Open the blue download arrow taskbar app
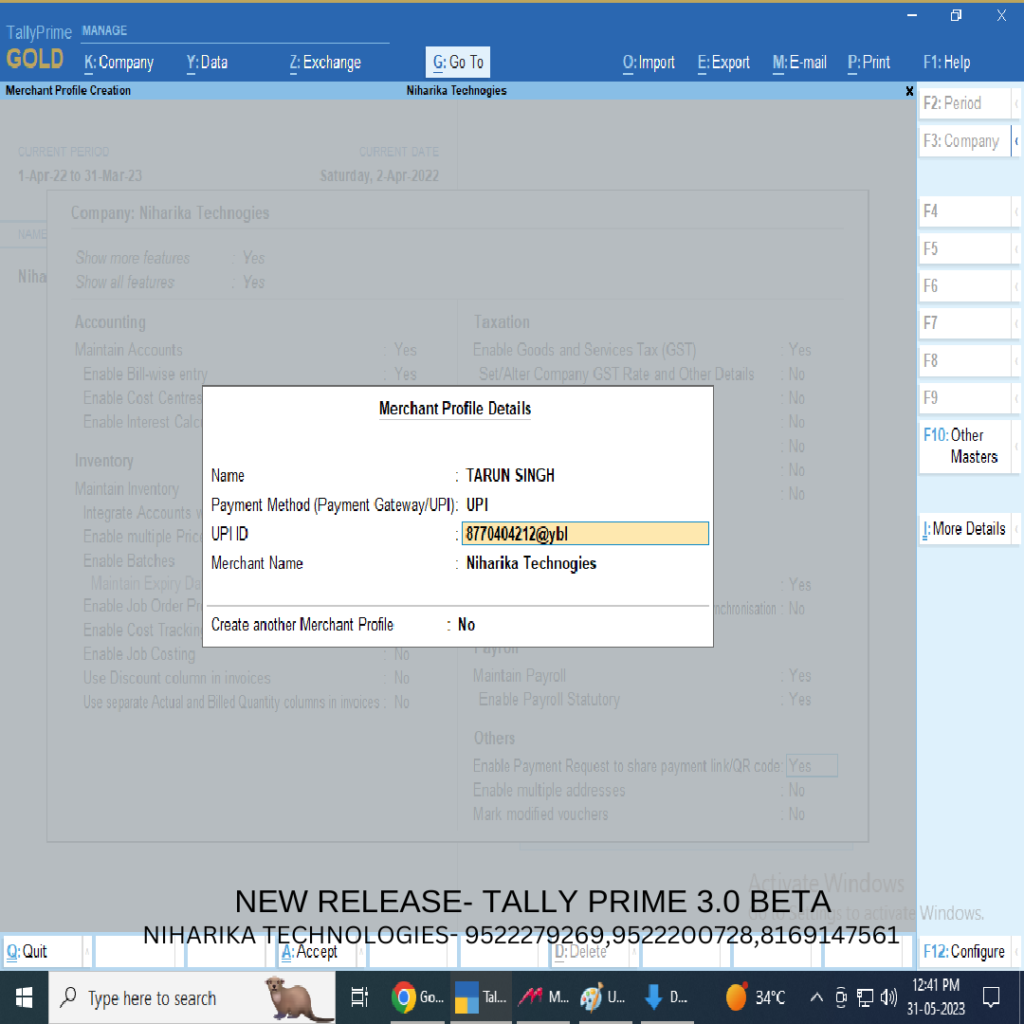 coord(665,997)
